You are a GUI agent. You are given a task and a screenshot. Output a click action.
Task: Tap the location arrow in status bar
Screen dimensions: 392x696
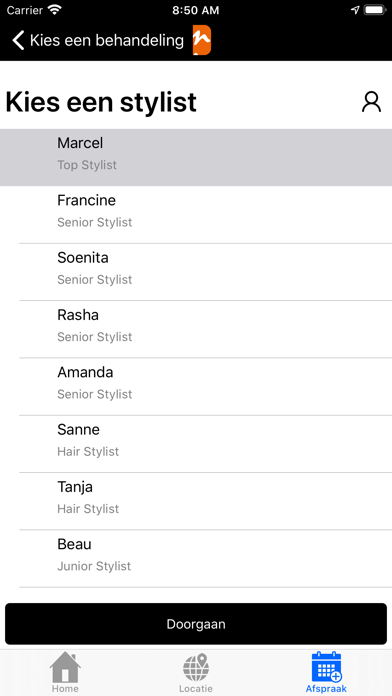tap(355, 10)
